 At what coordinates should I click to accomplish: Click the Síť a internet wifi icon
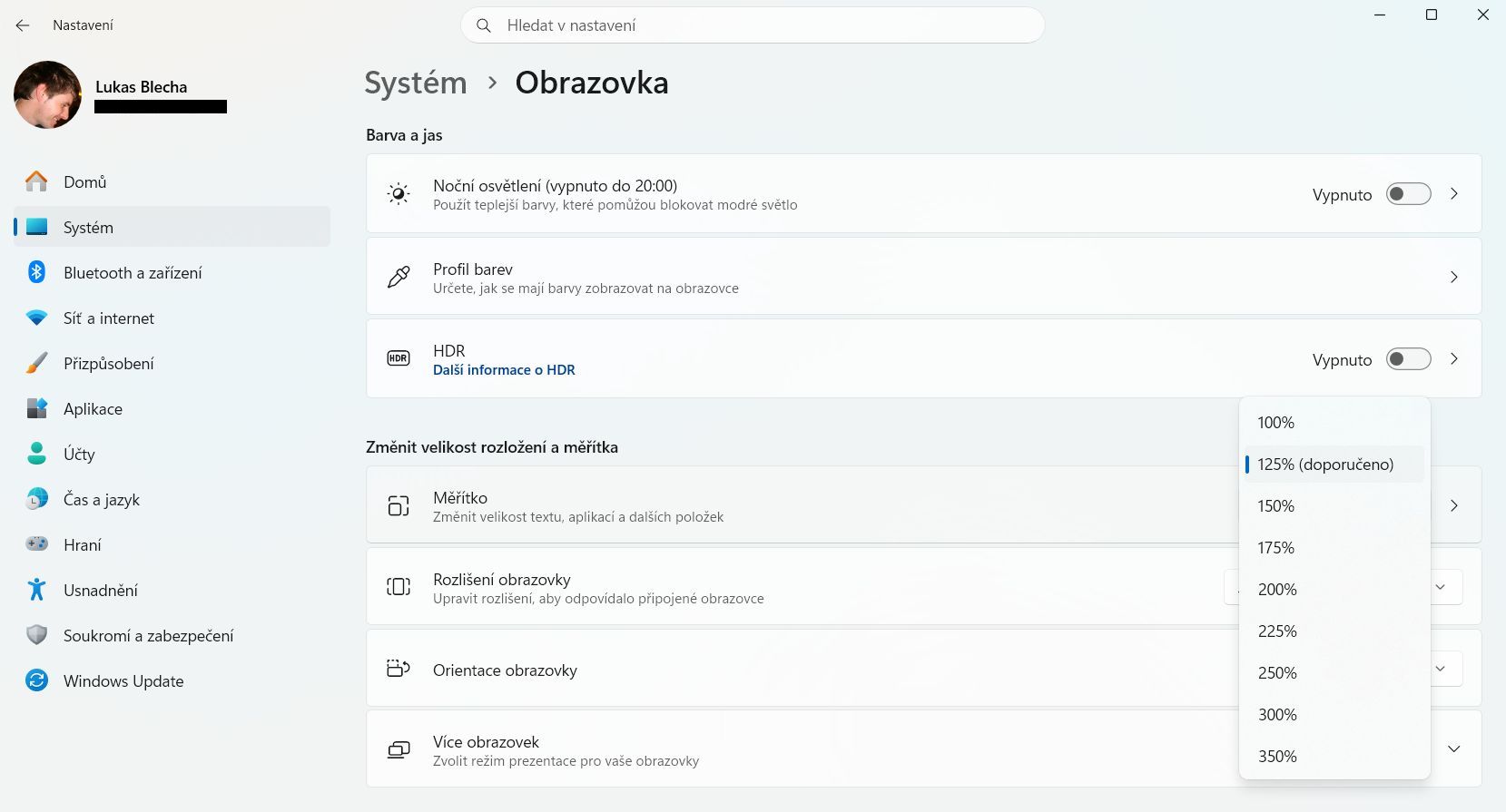36,318
